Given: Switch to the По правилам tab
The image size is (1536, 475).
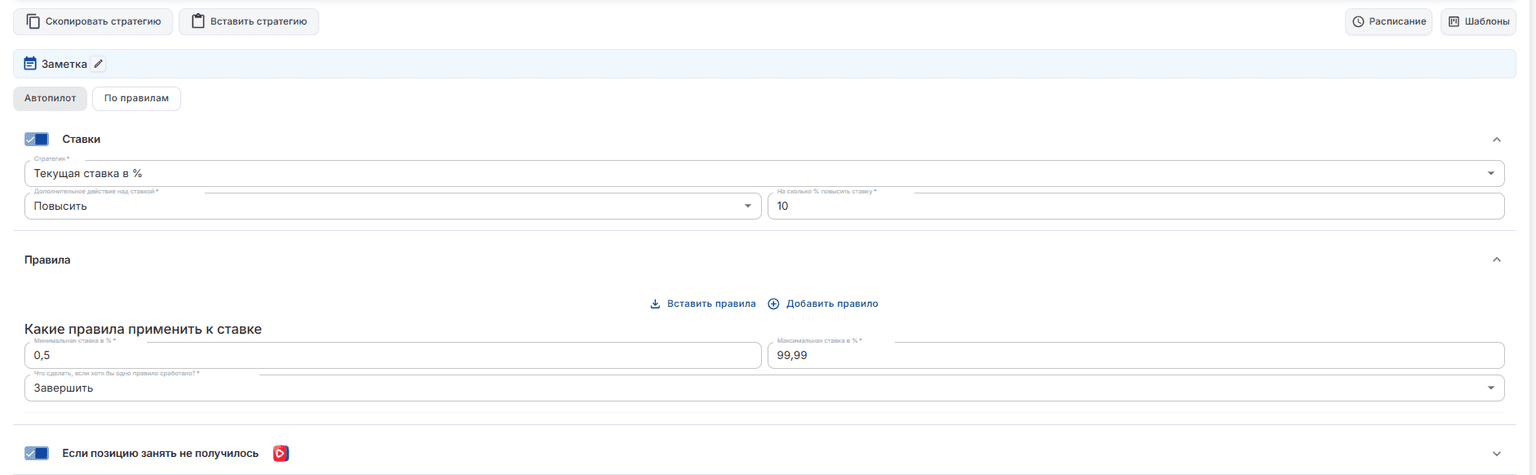Looking at the screenshot, I should coord(136,99).
